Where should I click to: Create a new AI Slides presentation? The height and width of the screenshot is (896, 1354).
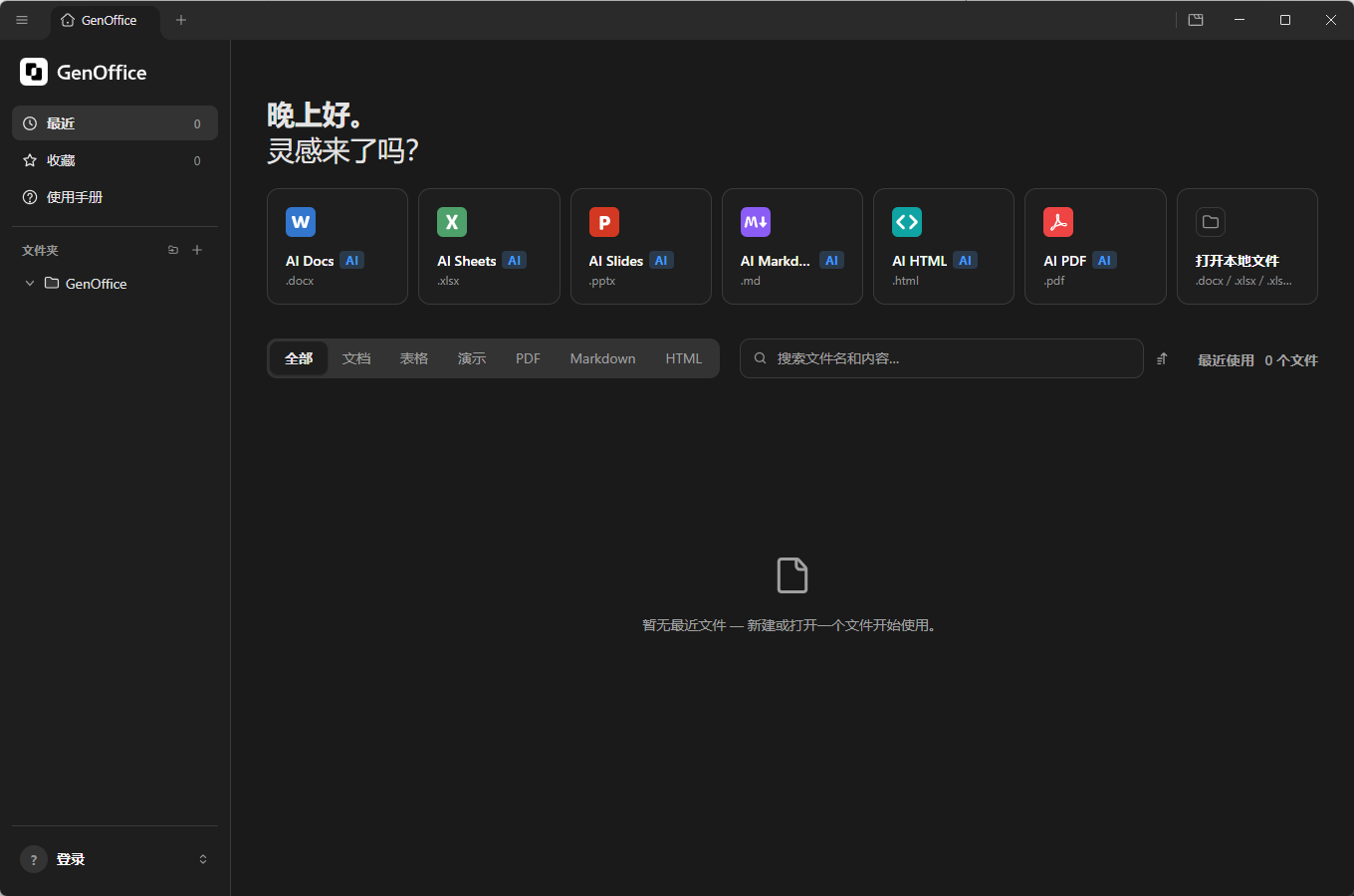[x=641, y=246]
